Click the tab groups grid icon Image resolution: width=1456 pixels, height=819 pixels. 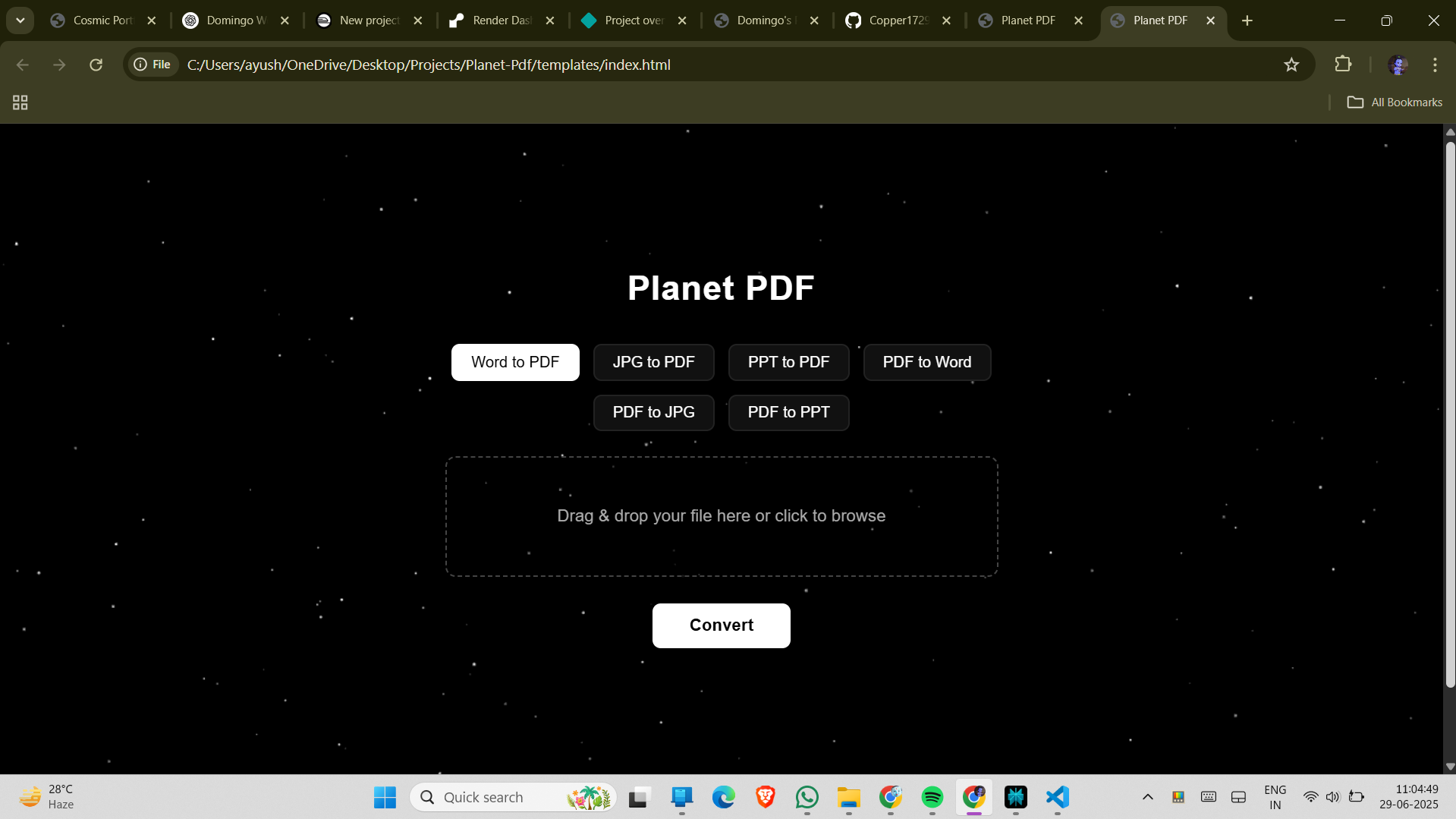(x=19, y=102)
